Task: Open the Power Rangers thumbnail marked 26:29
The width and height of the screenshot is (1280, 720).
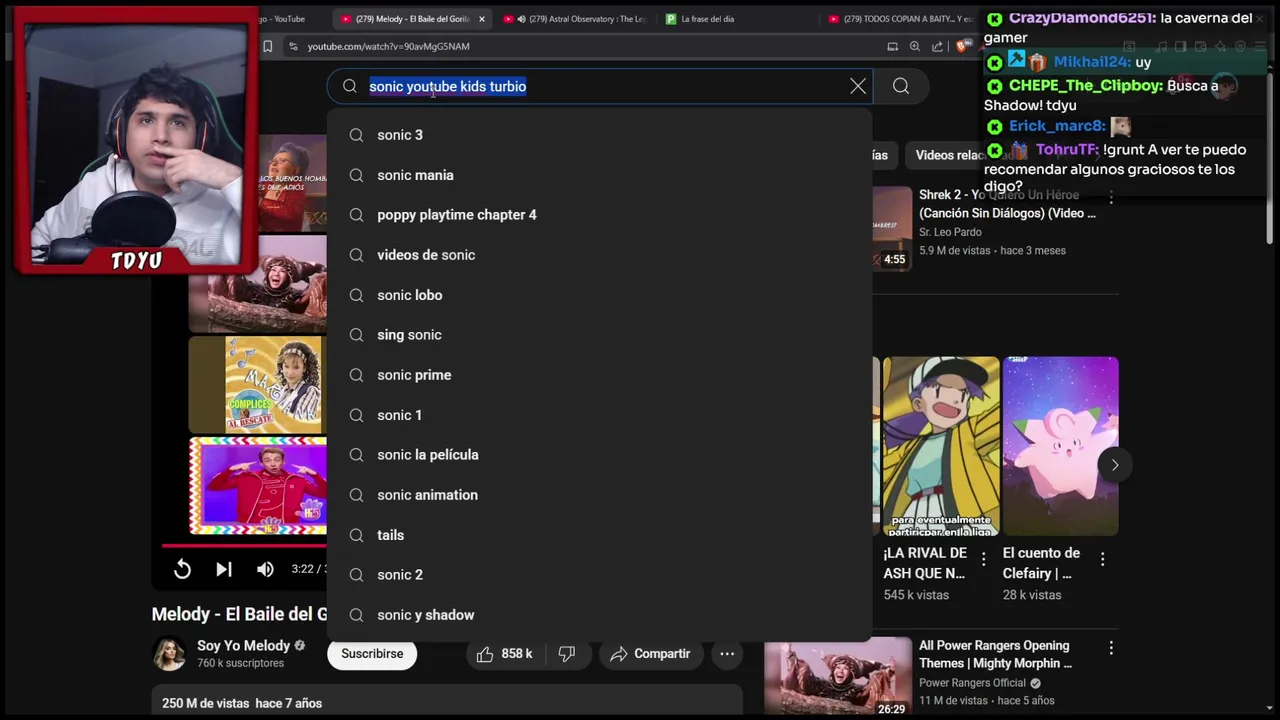Action: pyautogui.click(x=838, y=678)
